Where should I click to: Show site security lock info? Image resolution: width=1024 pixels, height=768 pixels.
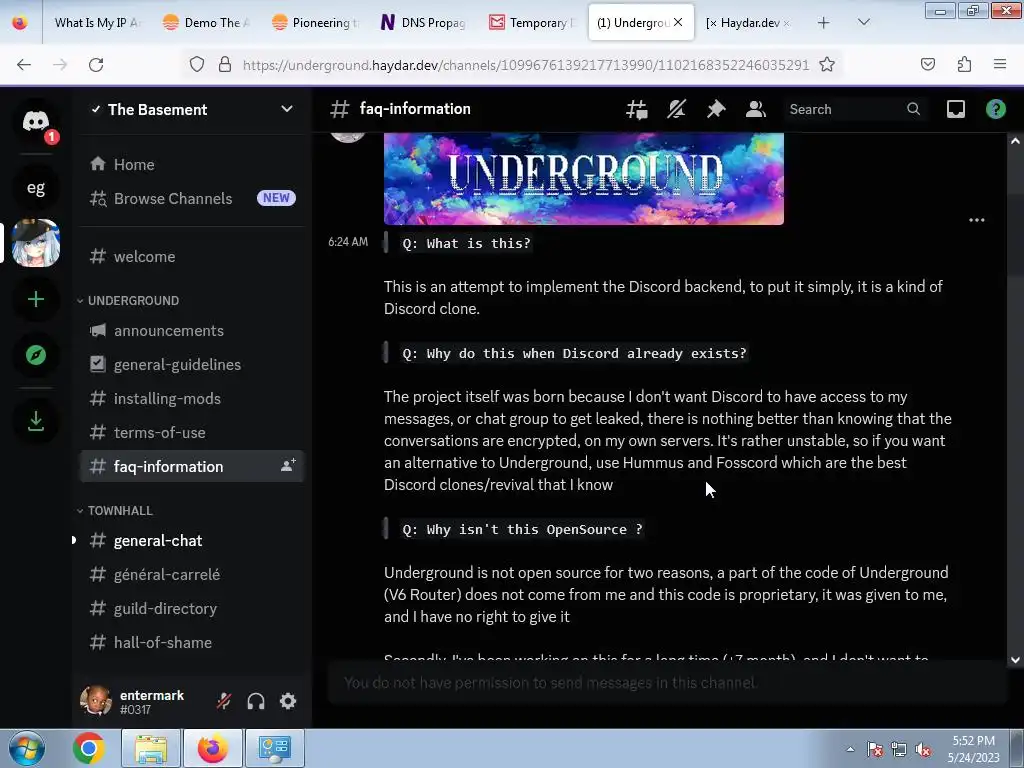pyautogui.click(x=225, y=65)
